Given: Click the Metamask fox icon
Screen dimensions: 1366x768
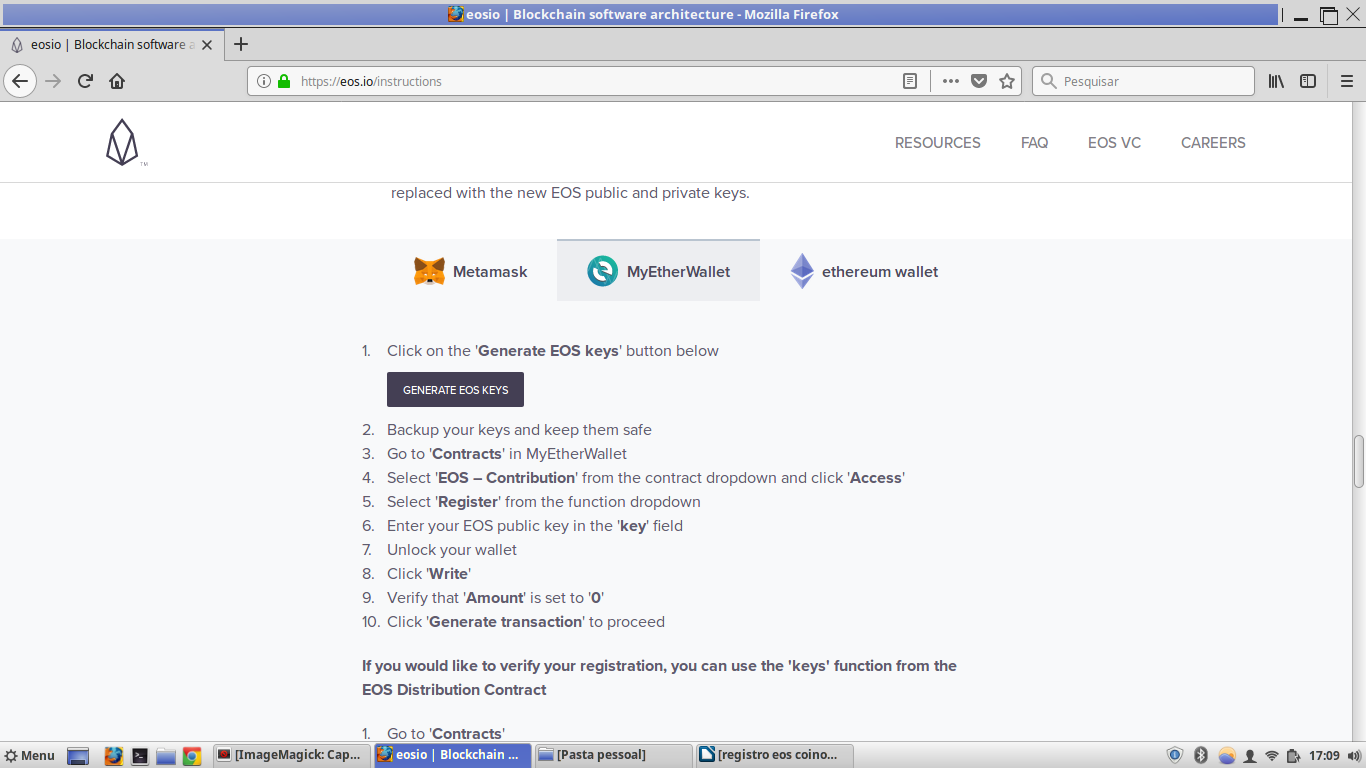Looking at the screenshot, I should pyautogui.click(x=430, y=271).
